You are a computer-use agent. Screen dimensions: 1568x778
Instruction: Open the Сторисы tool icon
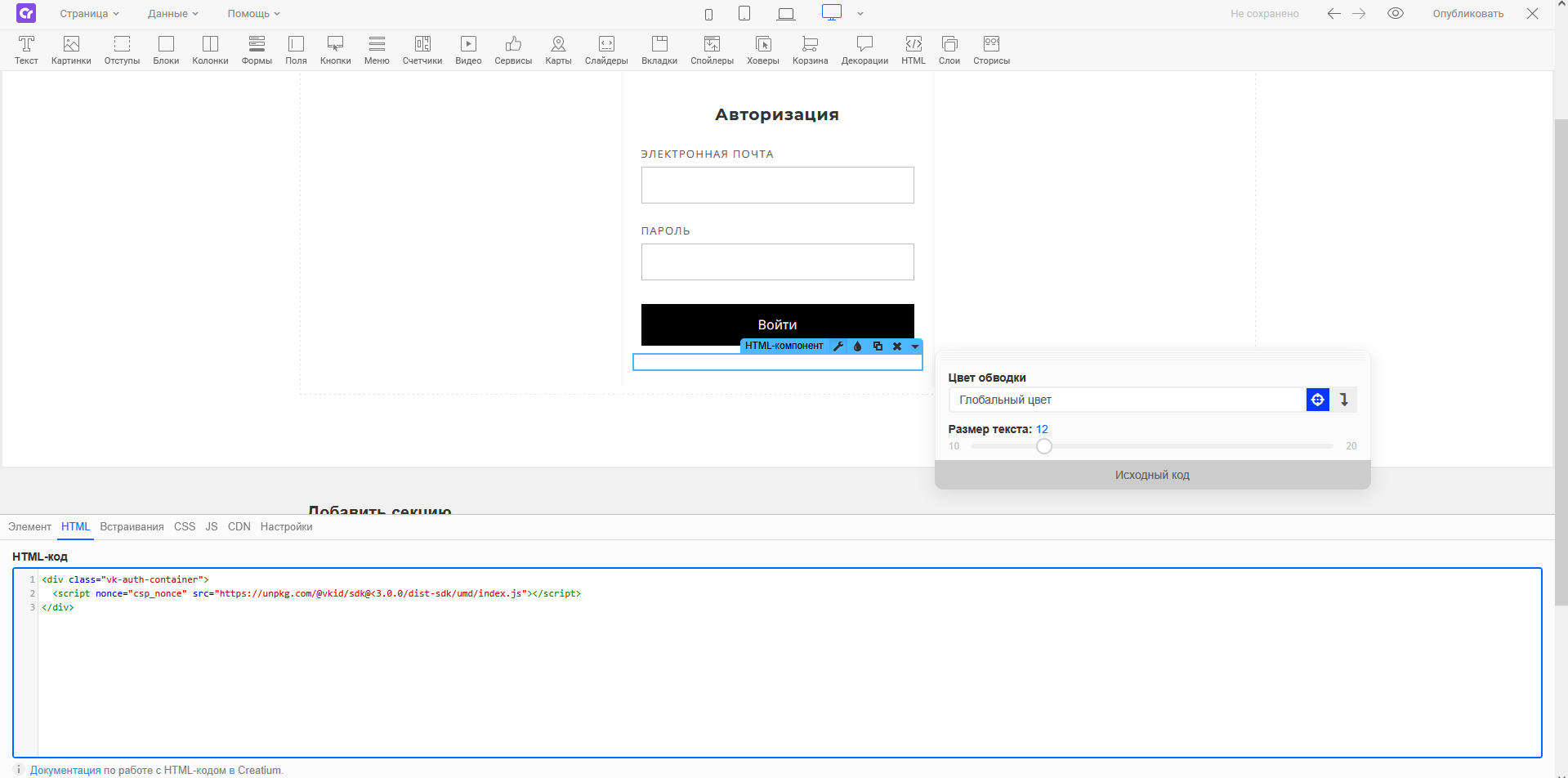point(991,49)
